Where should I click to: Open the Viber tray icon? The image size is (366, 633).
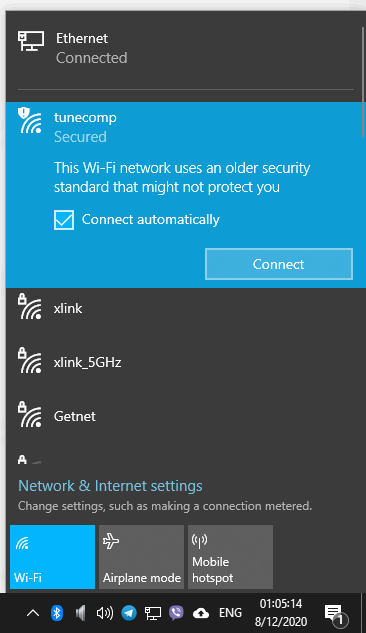click(x=176, y=613)
